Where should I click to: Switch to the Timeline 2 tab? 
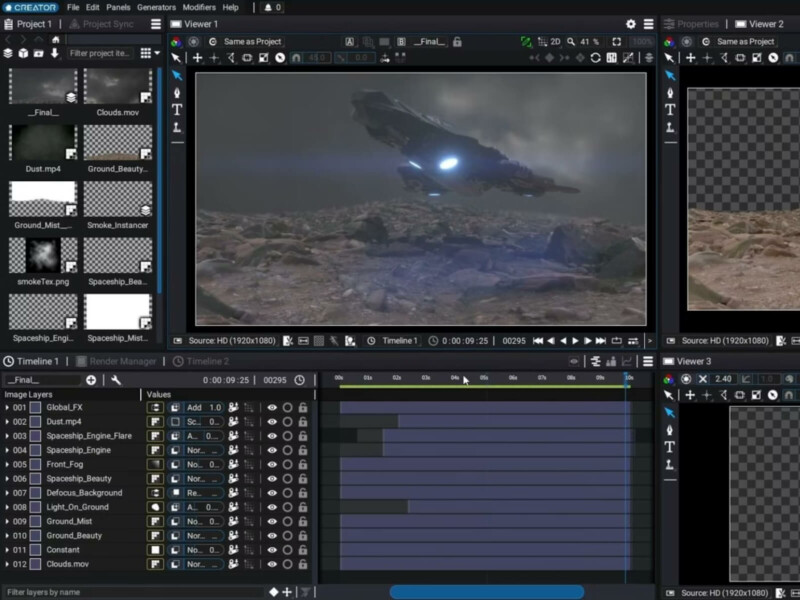click(x=201, y=361)
